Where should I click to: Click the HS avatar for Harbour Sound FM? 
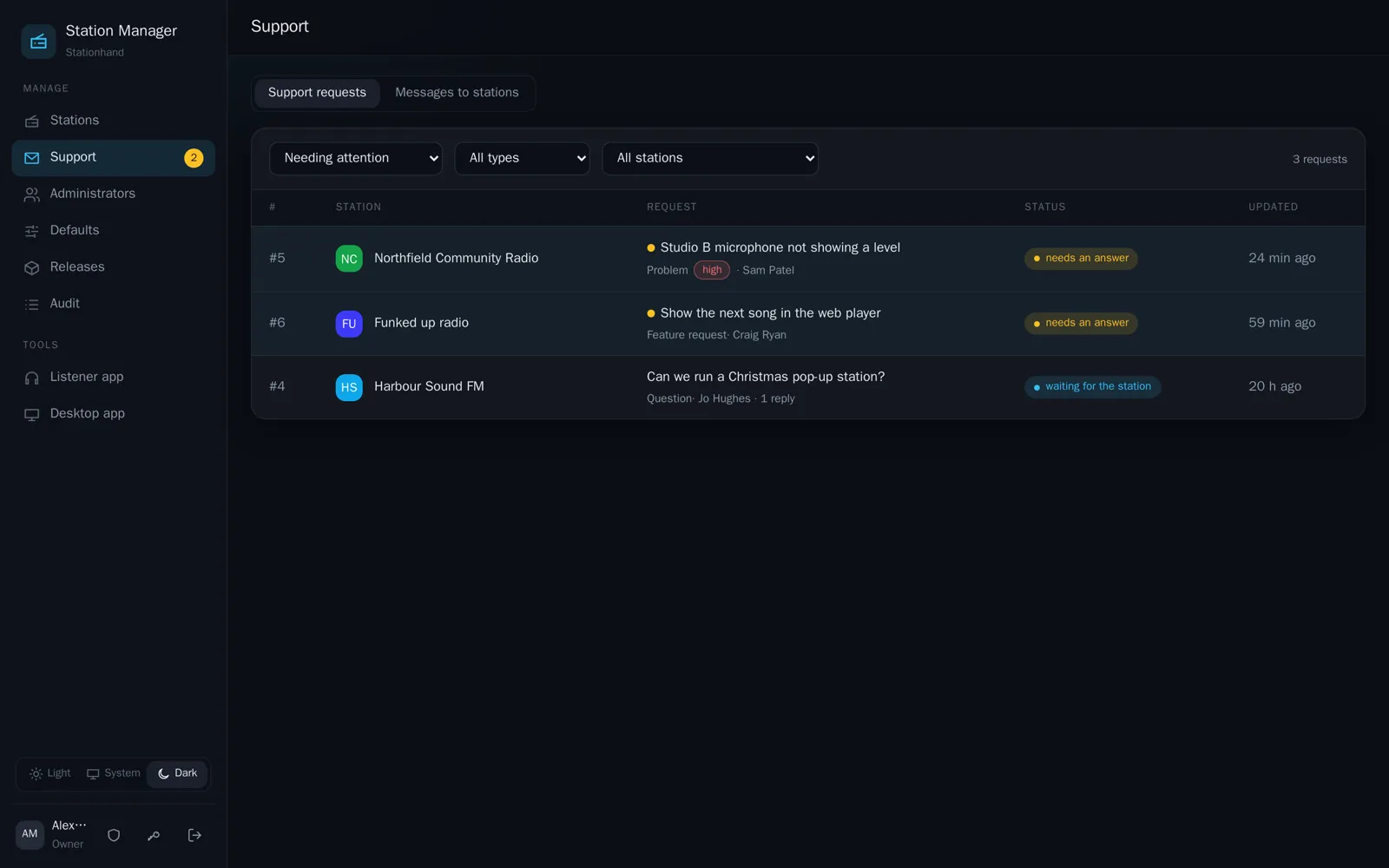pos(349,387)
